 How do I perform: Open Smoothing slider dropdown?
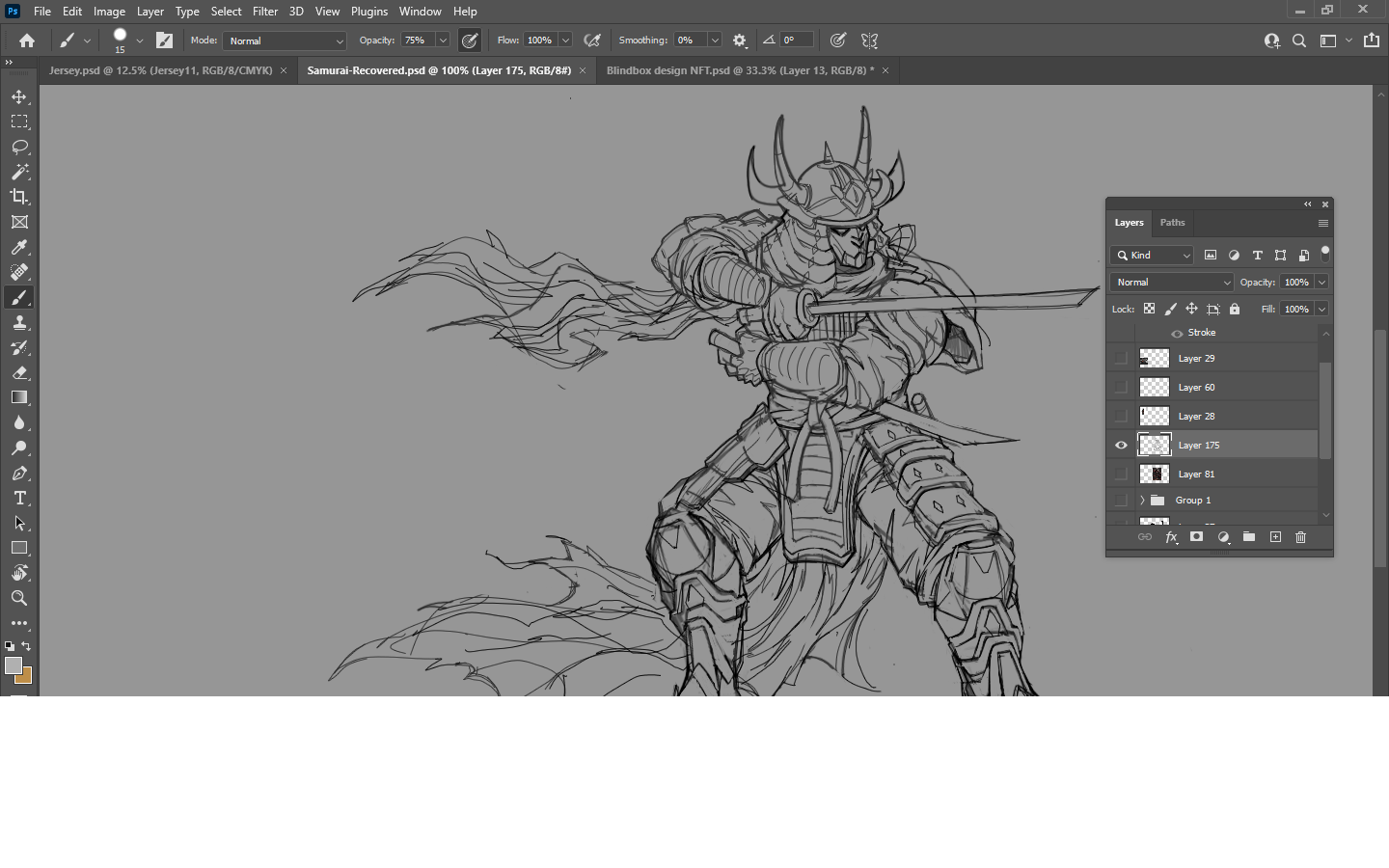715,41
